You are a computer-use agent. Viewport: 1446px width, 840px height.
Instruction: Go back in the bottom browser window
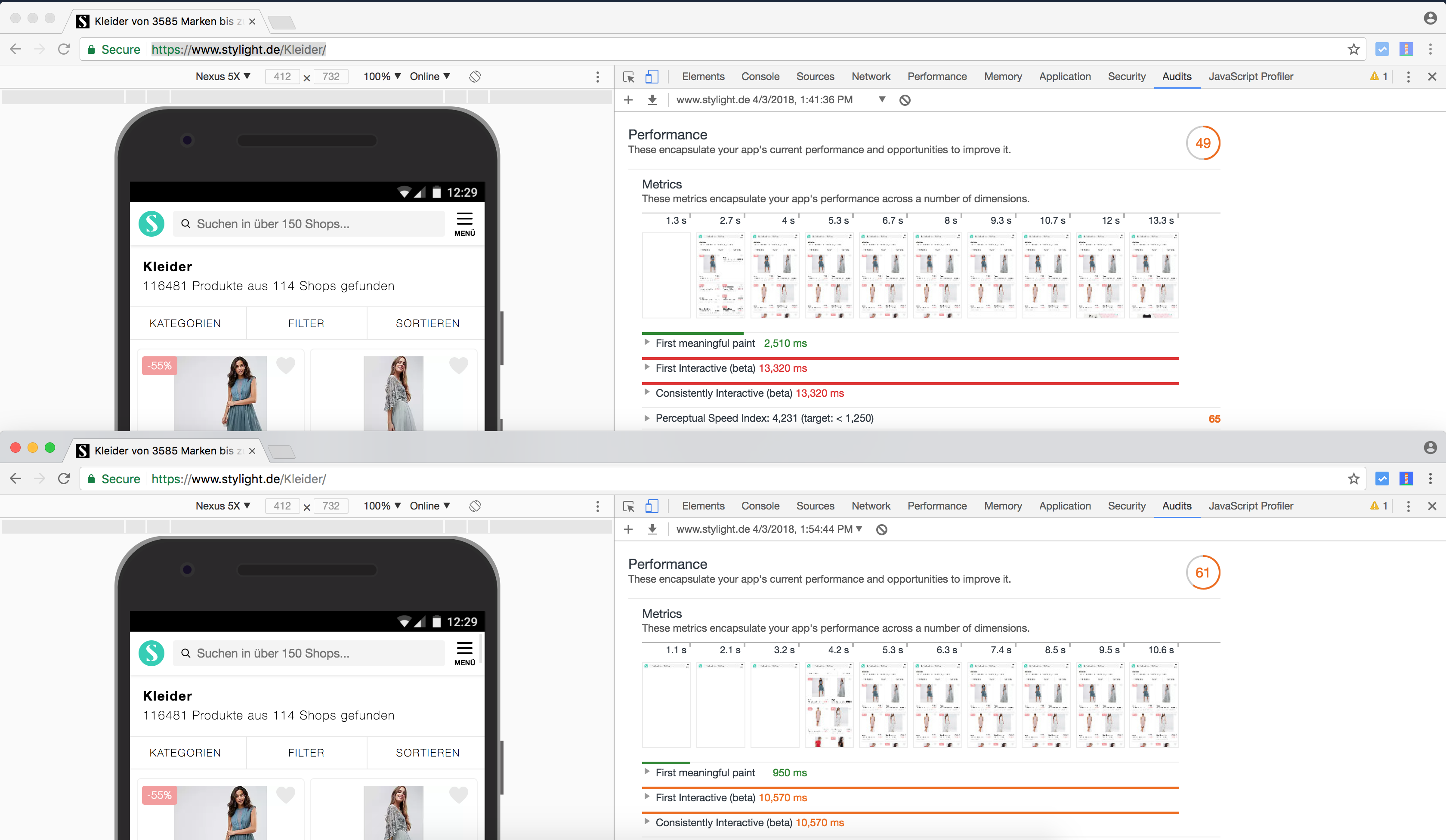(15, 479)
